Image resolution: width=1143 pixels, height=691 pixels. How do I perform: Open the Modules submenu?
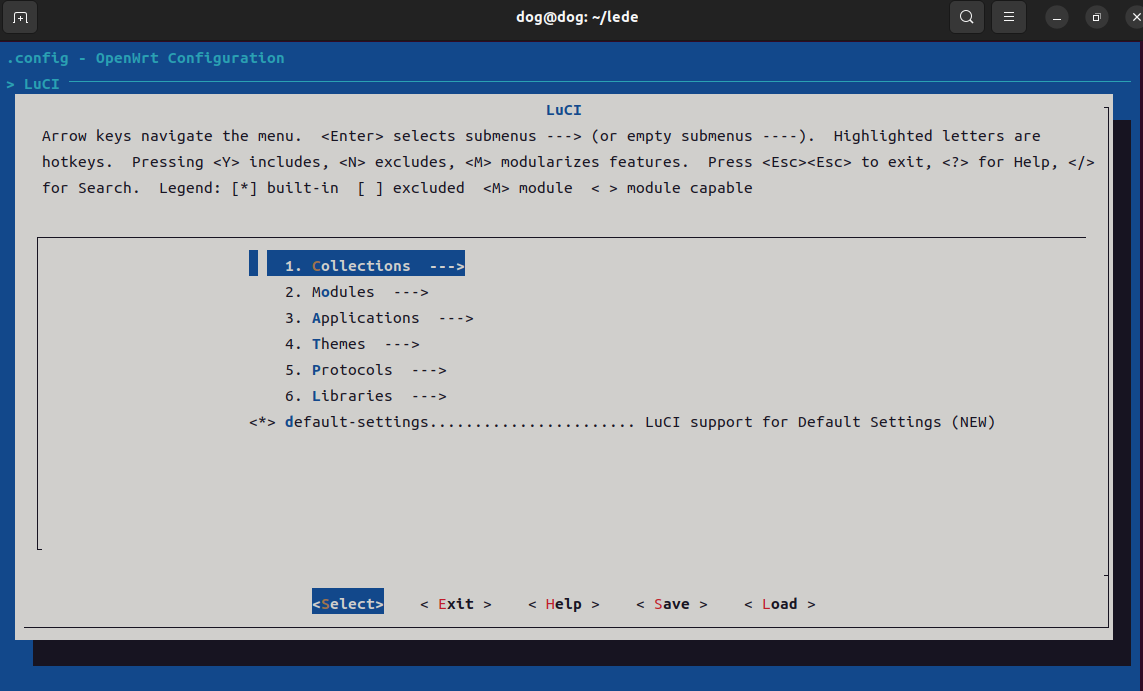356,292
